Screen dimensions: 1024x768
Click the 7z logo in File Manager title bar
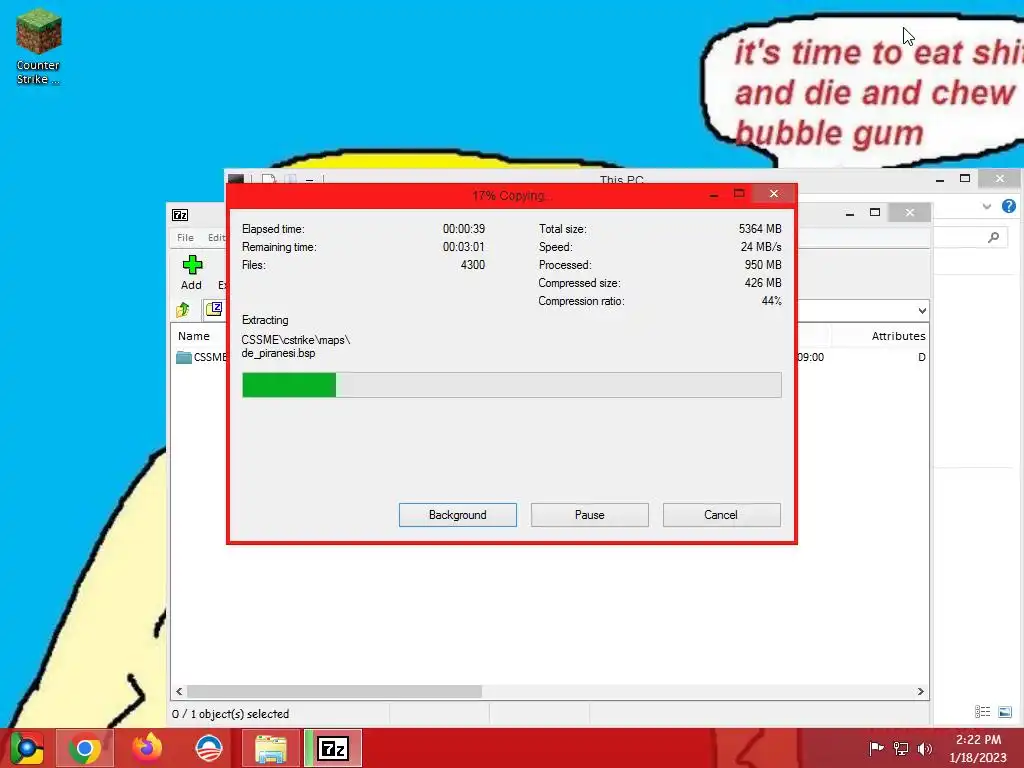tap(180, 215)
